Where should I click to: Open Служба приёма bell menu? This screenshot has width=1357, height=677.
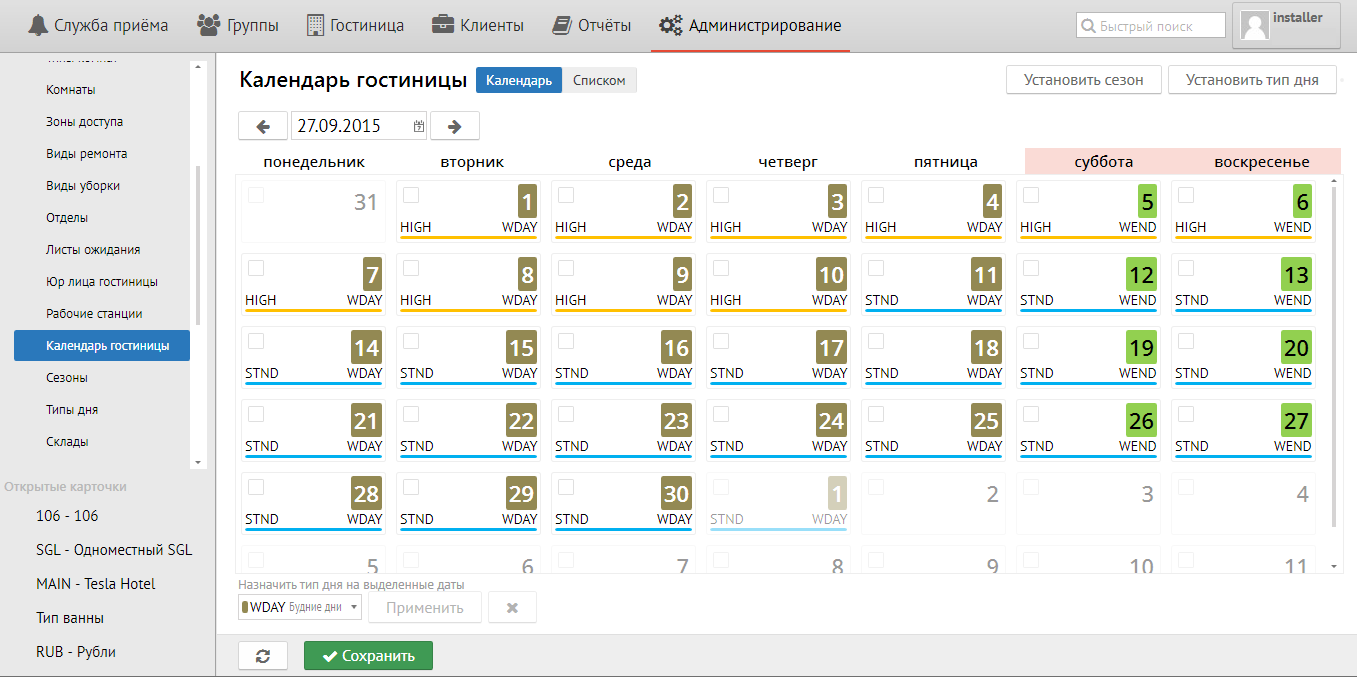pos(97,25)
